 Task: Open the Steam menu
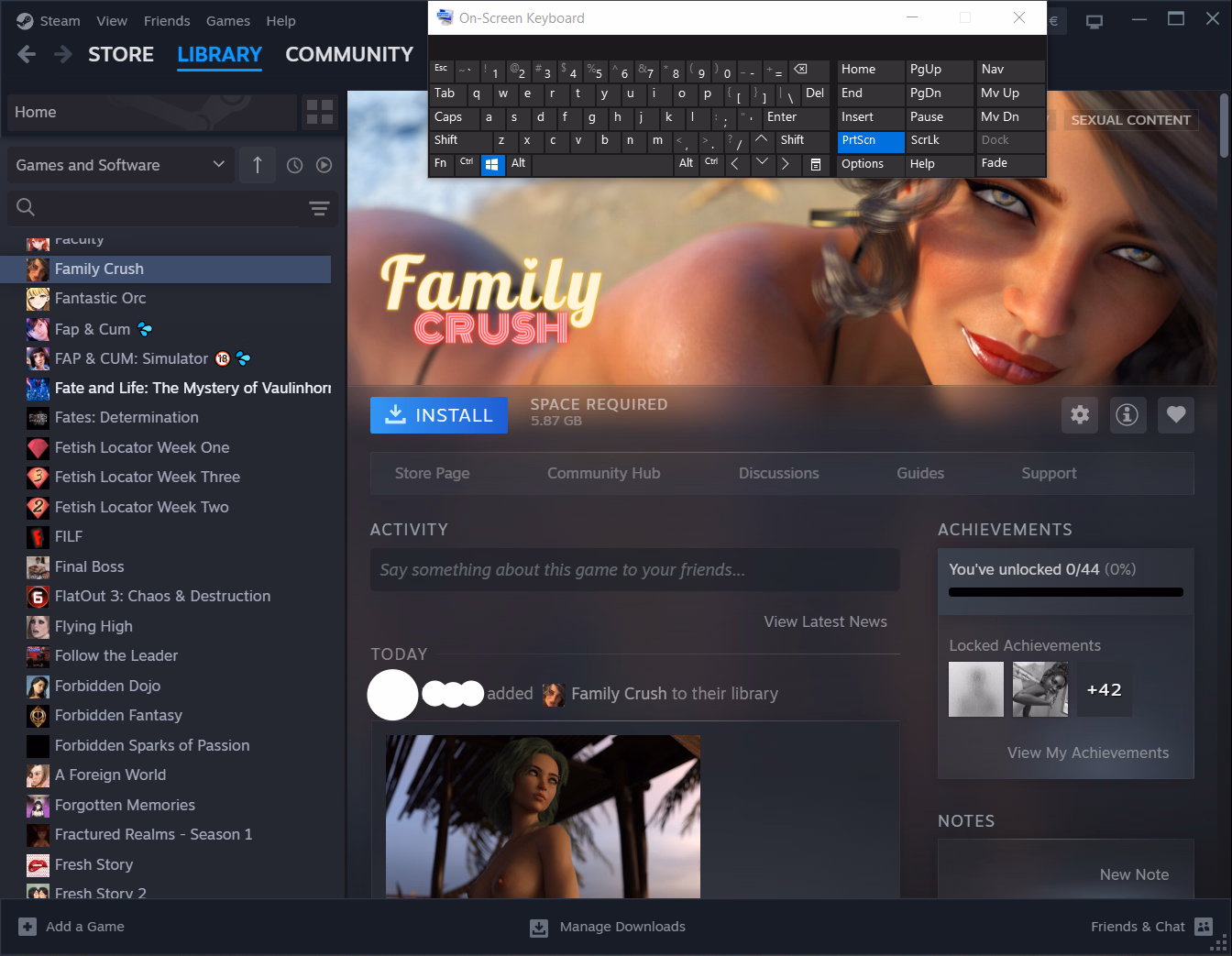(x=60, y=21)
